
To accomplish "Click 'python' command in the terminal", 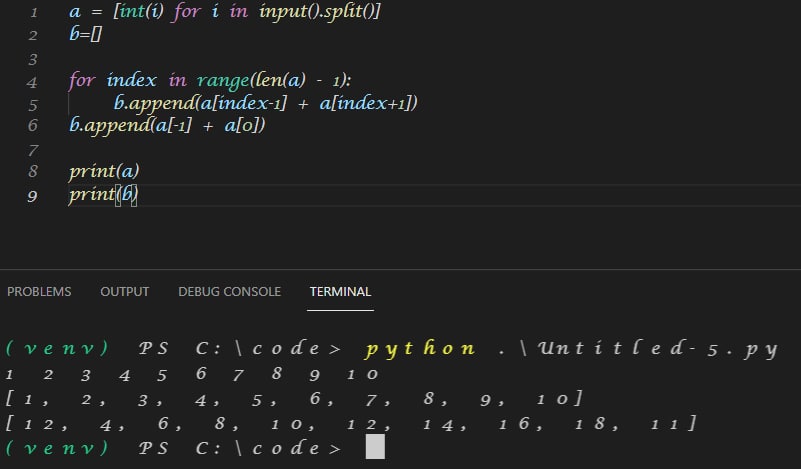I will (420, 349).
